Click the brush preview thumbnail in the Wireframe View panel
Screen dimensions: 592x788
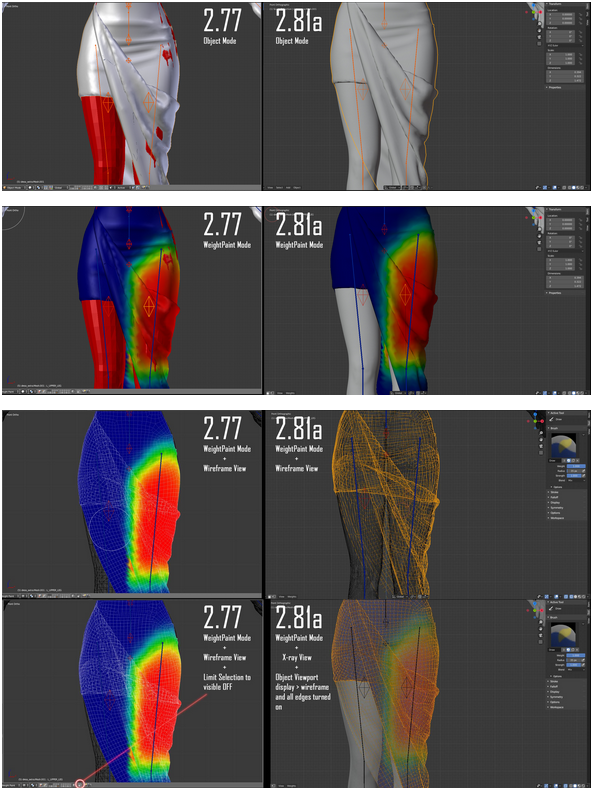563,445
